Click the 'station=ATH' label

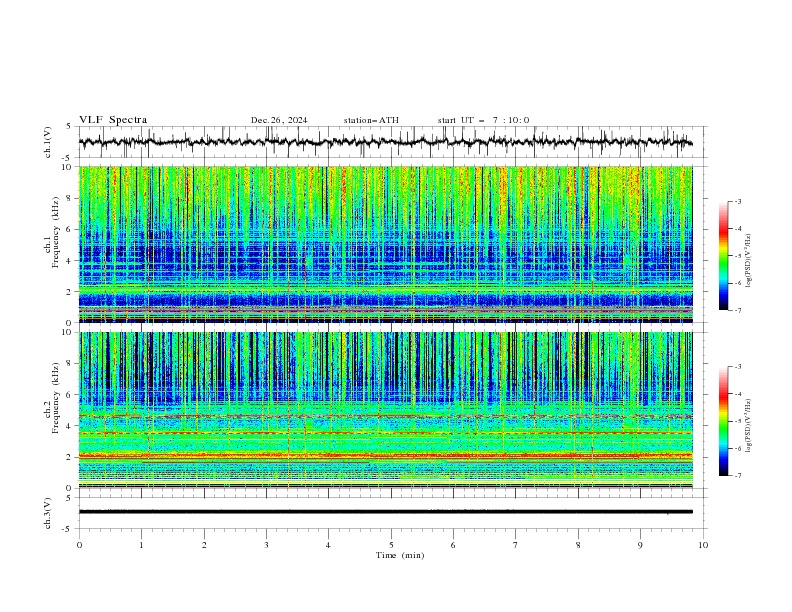[x=371, y=120]
